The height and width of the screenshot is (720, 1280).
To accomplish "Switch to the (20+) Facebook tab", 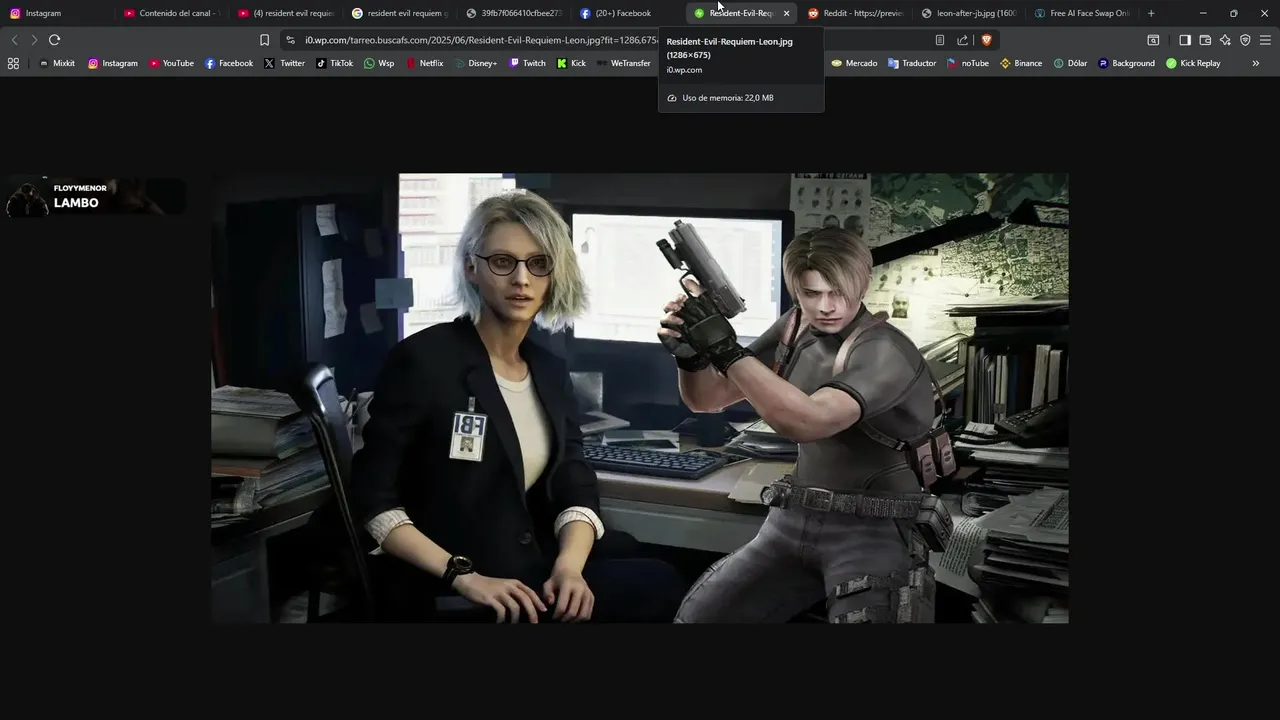I will coord(628,13).
